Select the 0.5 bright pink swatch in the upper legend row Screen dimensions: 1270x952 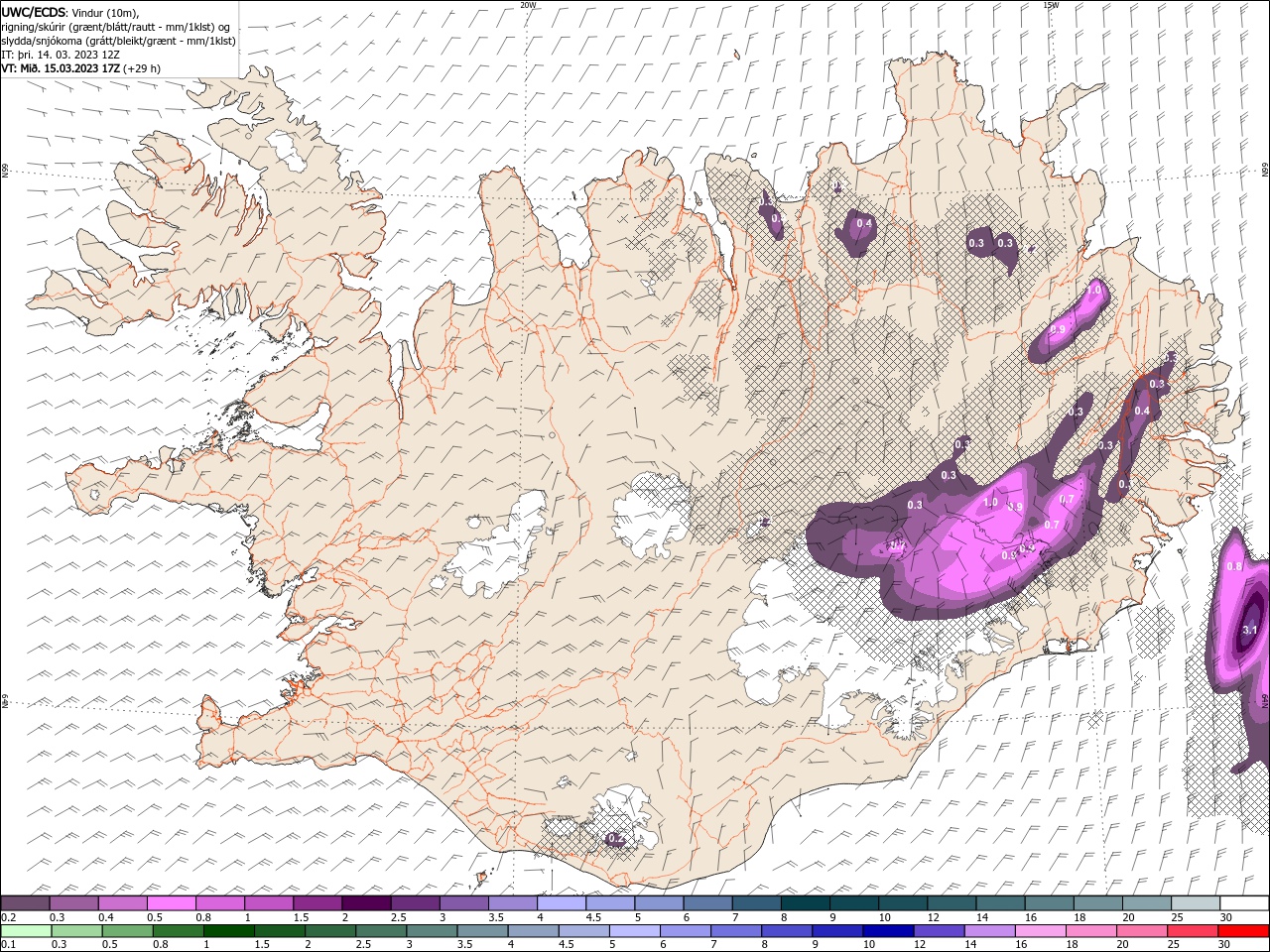171,903
